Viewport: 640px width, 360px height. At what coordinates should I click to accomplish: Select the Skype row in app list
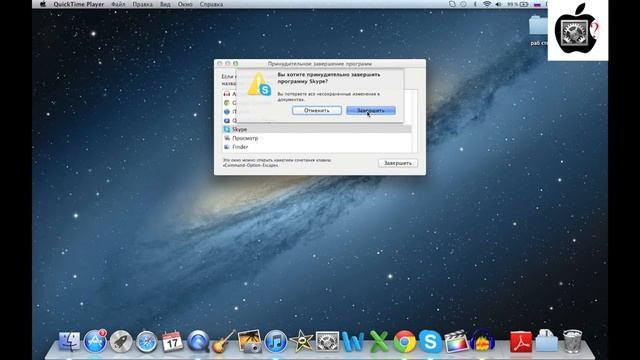pos(317,129)
